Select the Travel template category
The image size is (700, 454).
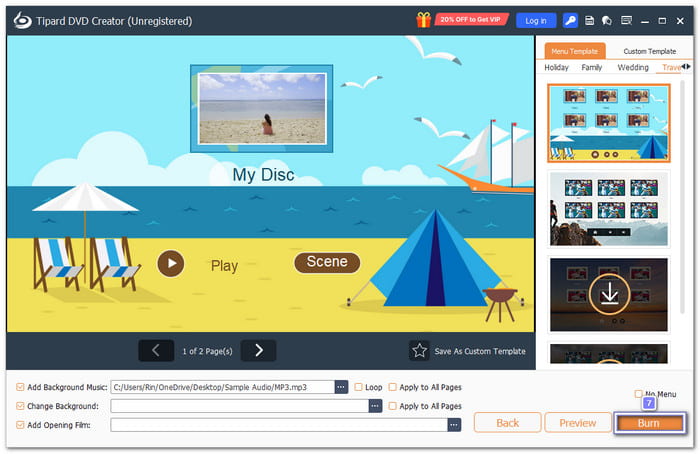(671, 67)
